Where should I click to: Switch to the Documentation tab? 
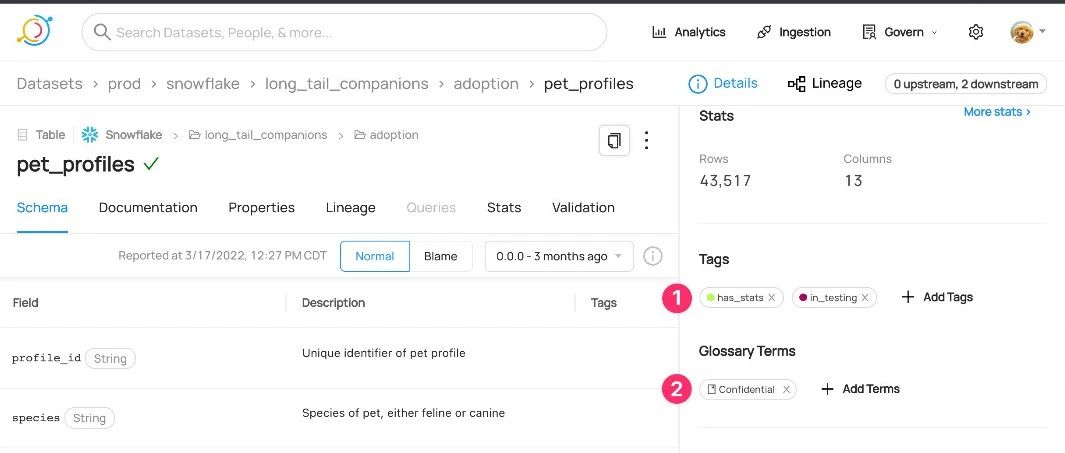coord(148,208)
